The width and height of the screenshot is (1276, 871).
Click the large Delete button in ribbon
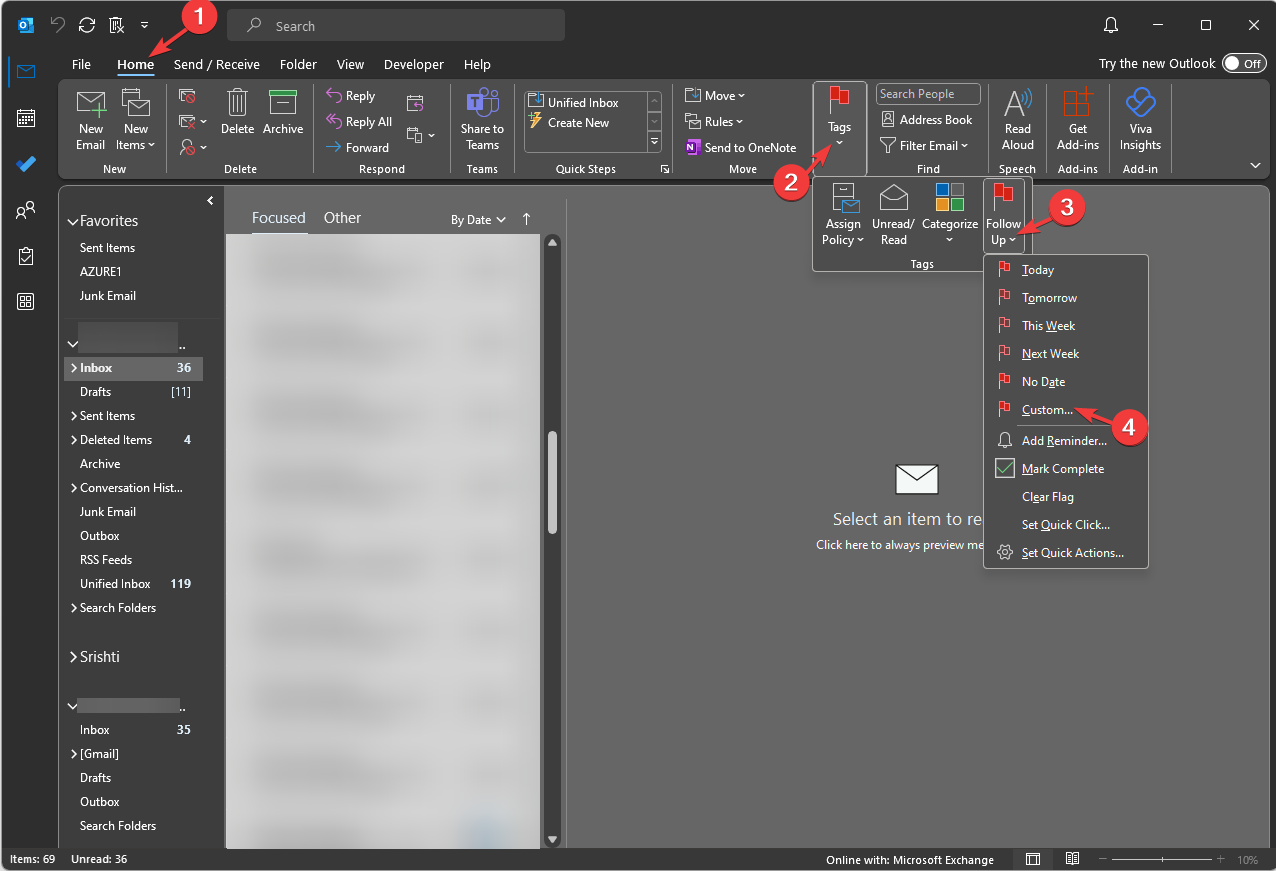pos(238,112)
